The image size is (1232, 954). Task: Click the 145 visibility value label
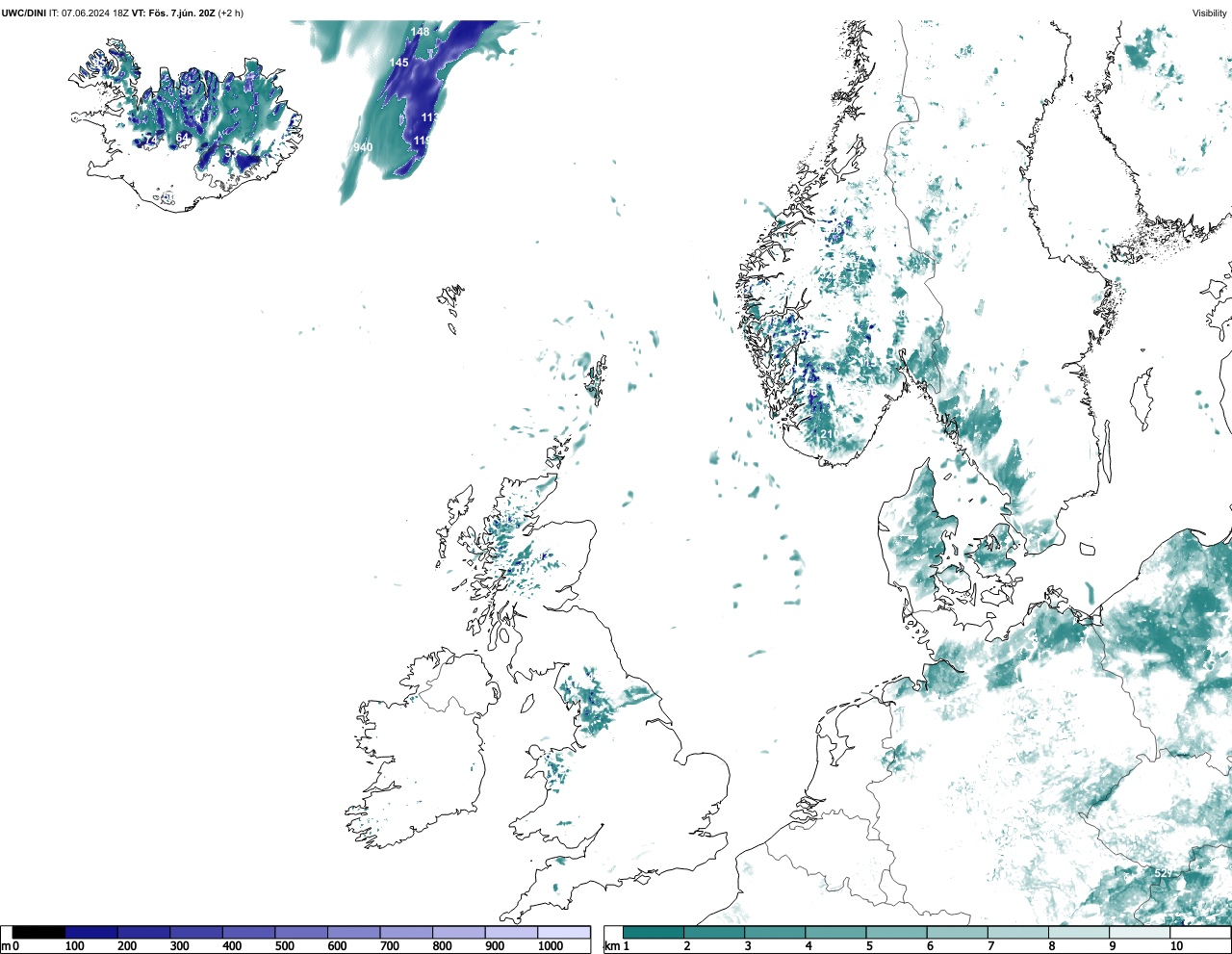pyautogui.click(x=398, y=63)
